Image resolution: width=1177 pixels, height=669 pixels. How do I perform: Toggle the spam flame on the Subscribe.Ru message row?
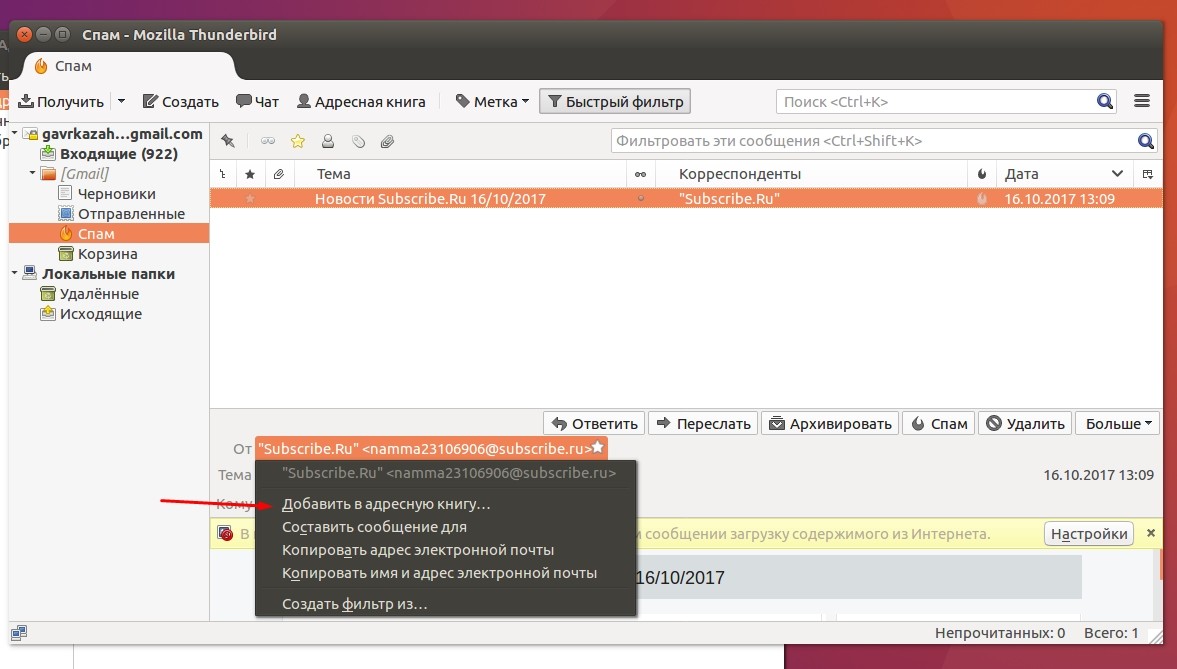(x=982, y=199)
